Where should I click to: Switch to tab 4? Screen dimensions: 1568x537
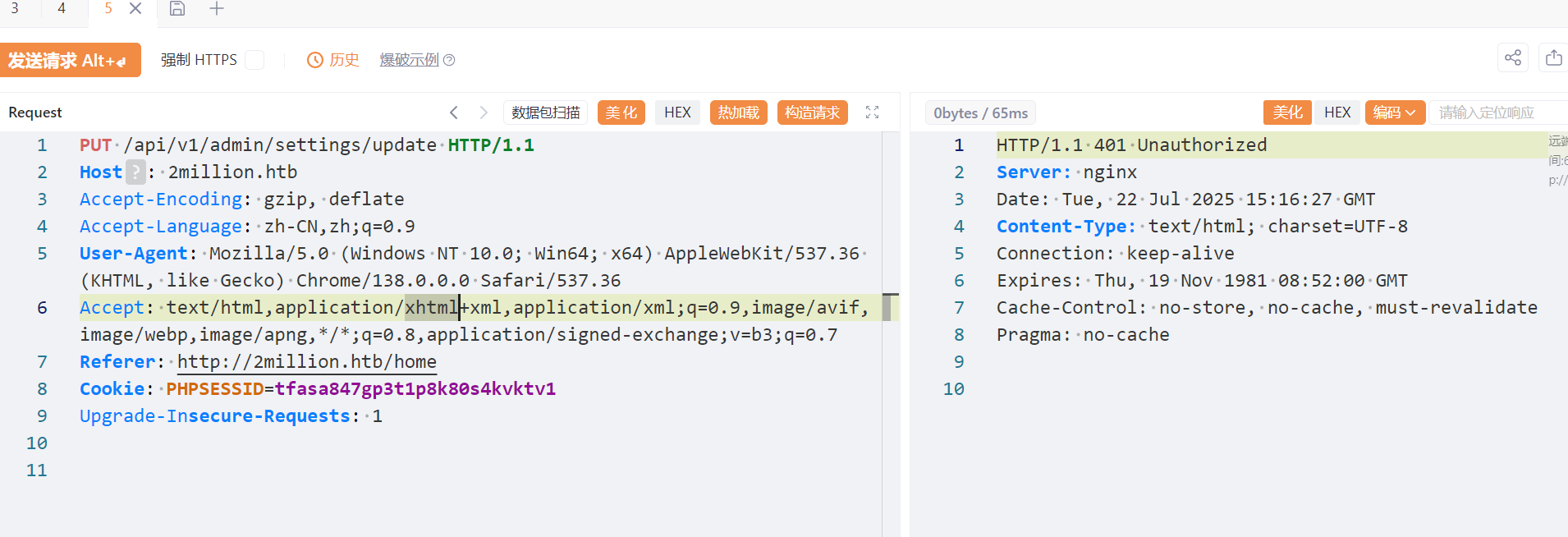pyautogui.click(x=62, y=9)
